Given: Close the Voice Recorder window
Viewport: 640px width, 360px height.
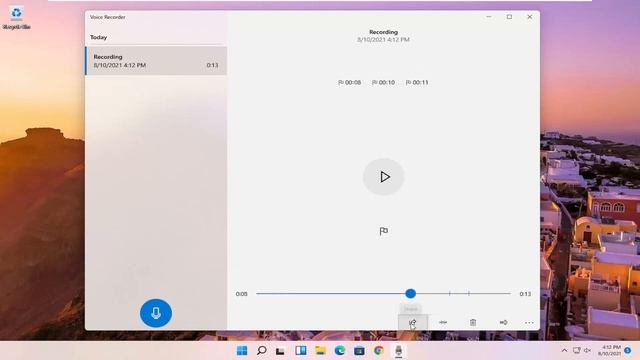Looking at the screenshot, I should (530, 17).
